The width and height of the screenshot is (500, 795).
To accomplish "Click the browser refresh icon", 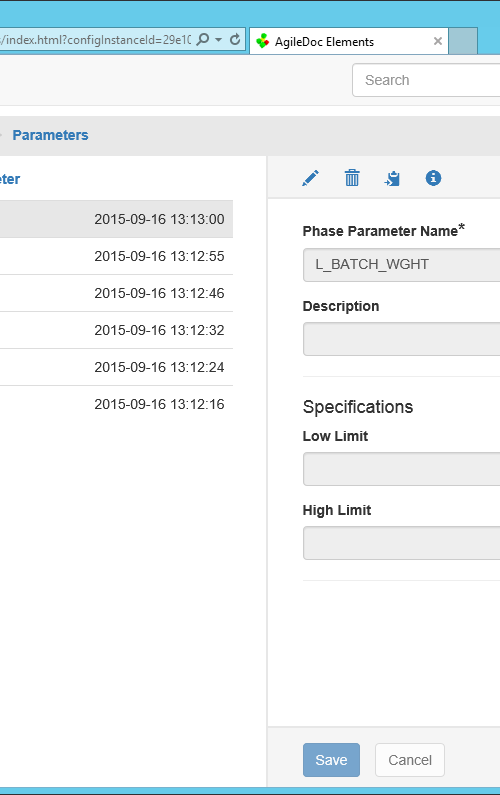I will click(x=235, y=40).
